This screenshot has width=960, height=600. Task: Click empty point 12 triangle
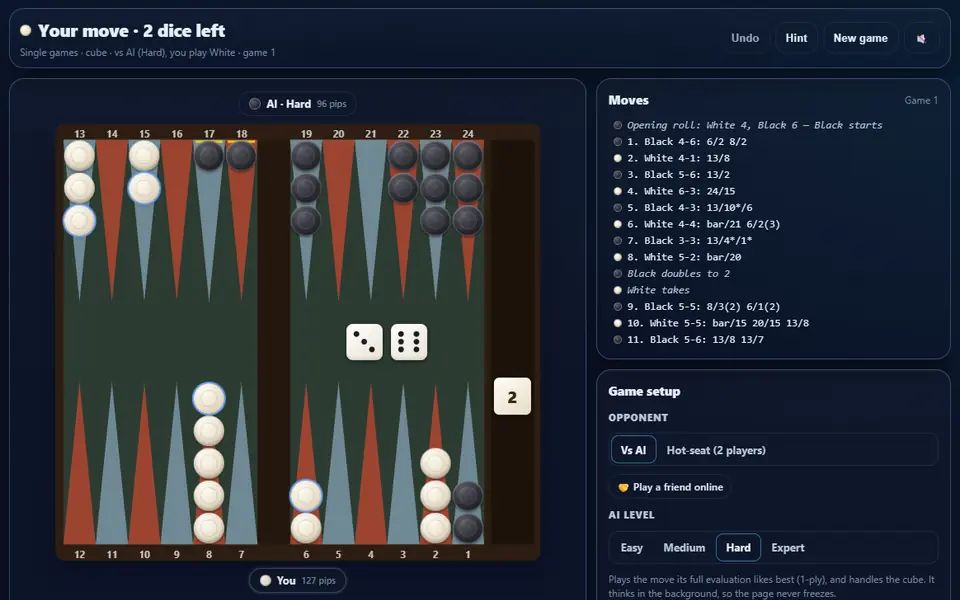[80, 464]
